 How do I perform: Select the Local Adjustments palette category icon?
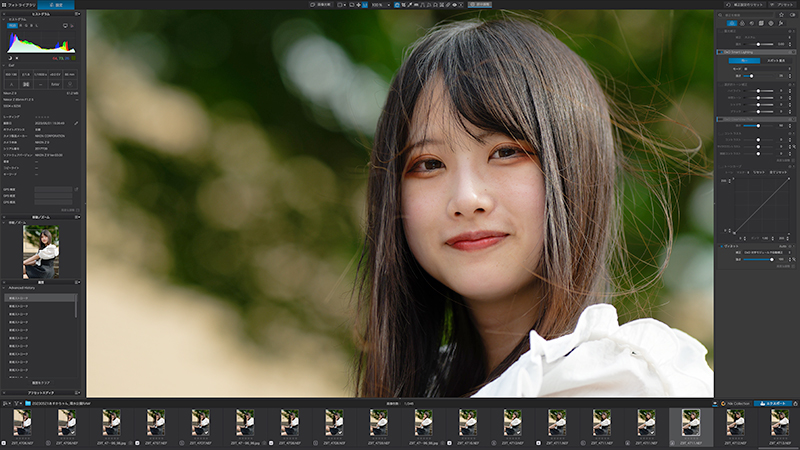(771, 23)
